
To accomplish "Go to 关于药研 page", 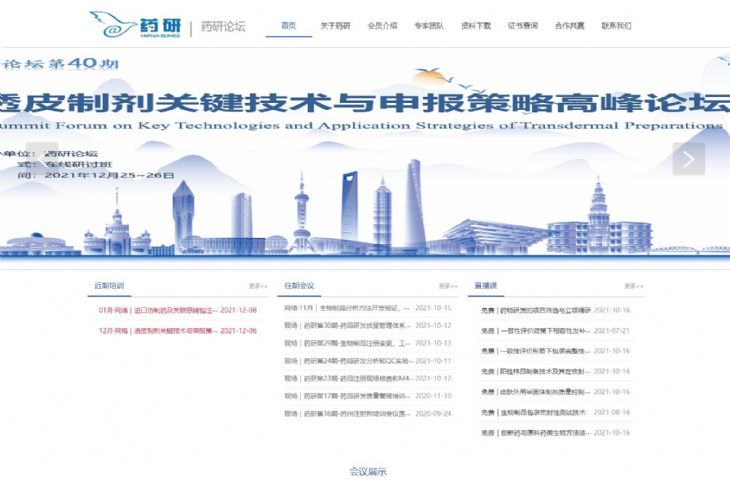I will coord(335,26).
